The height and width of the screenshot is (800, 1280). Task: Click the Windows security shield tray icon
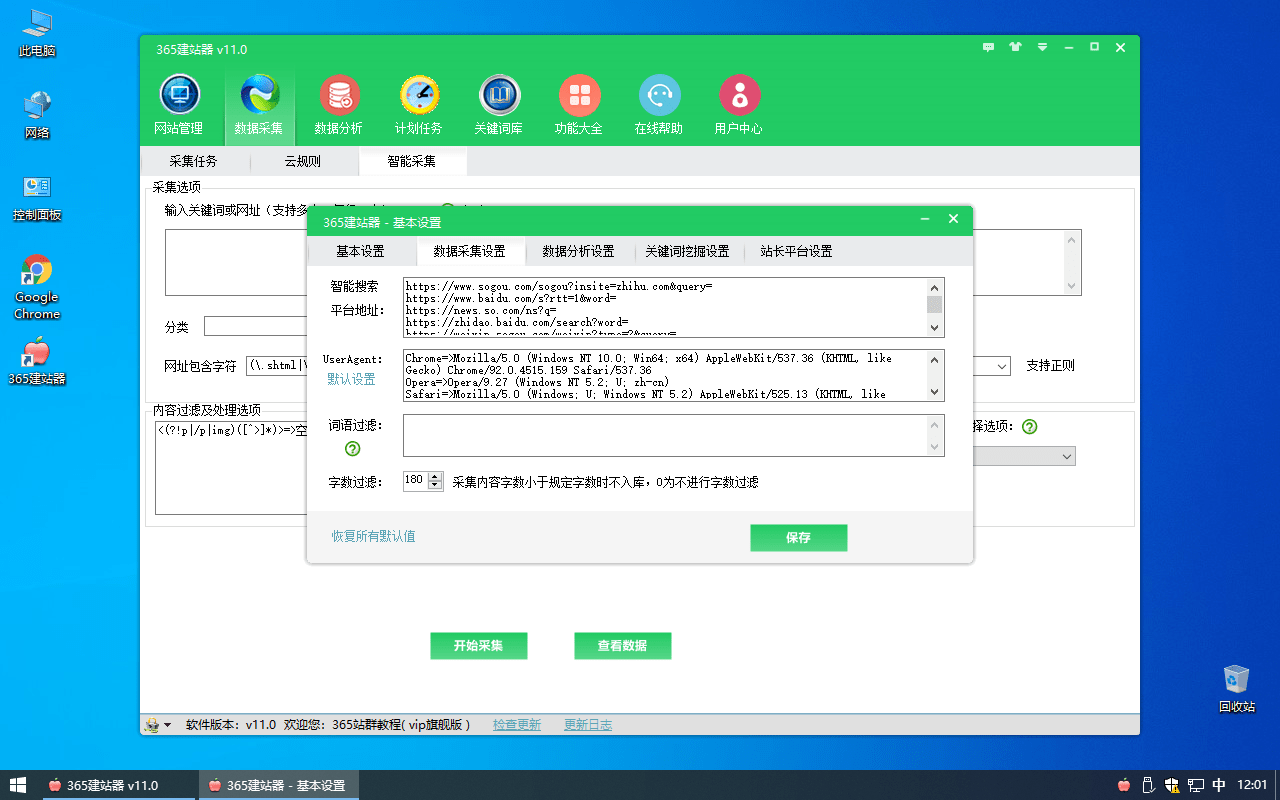[x=1172, y=785]
